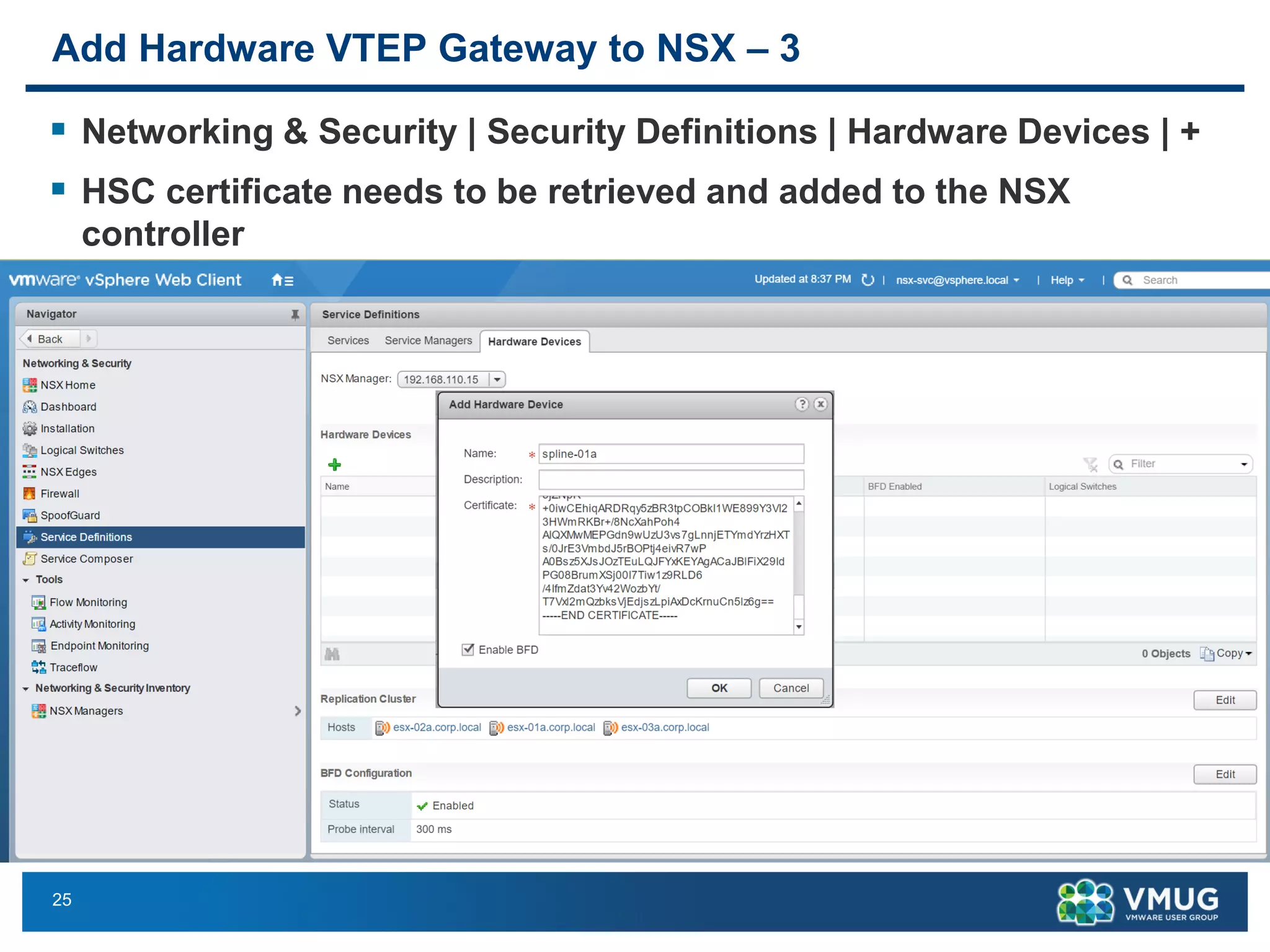Open the Help dropdown menu
1270x952 pixels.
click(x=1067, y=280)
